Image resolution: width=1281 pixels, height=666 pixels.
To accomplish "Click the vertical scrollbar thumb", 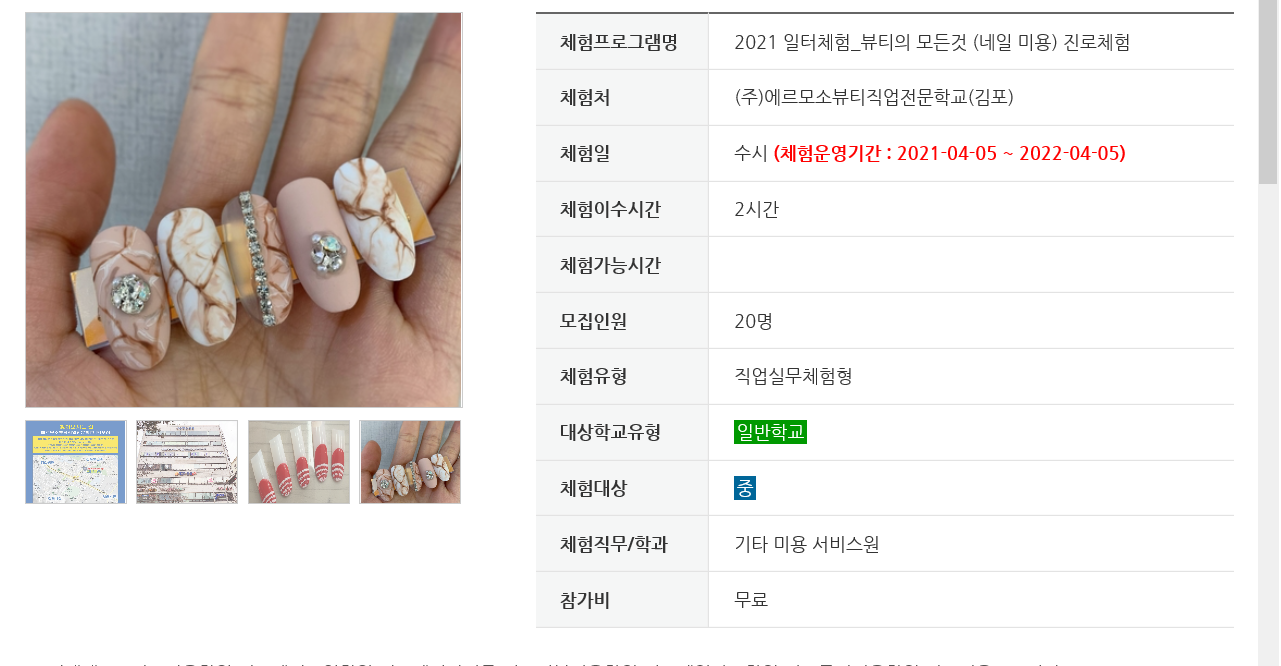I will [1268, 92].
